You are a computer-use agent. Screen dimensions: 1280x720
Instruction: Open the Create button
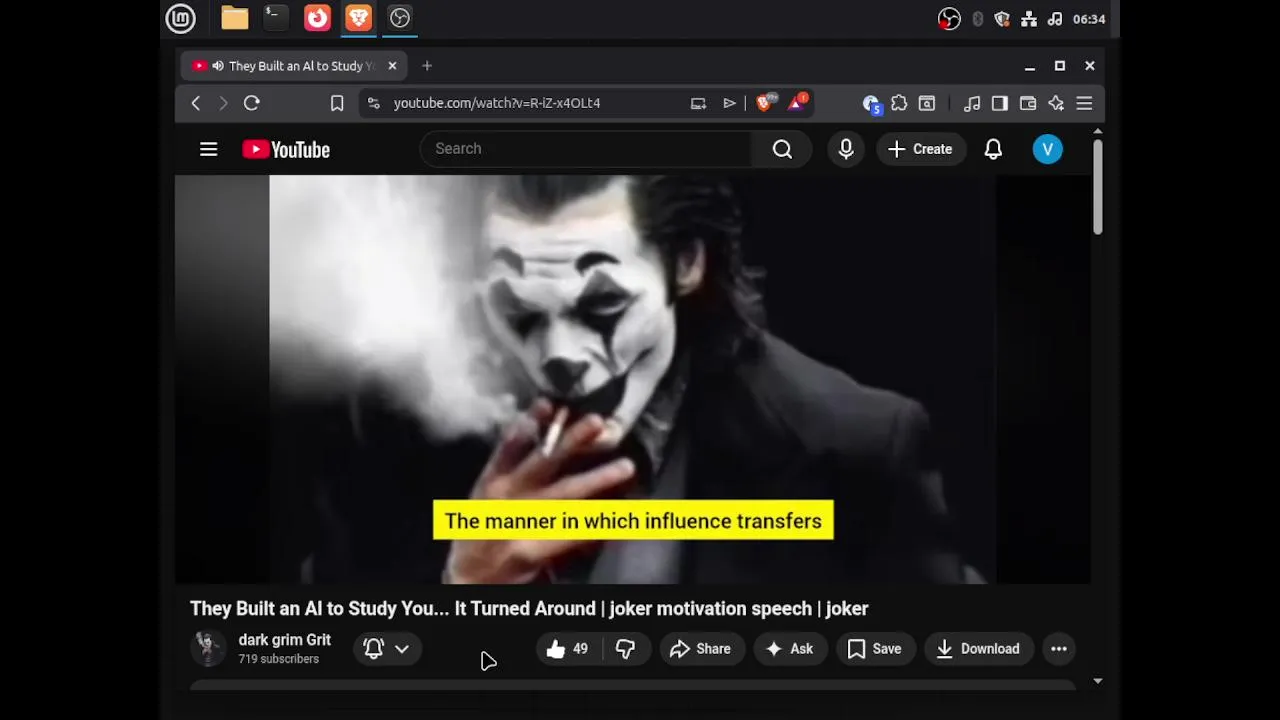(x=921, y=149)
